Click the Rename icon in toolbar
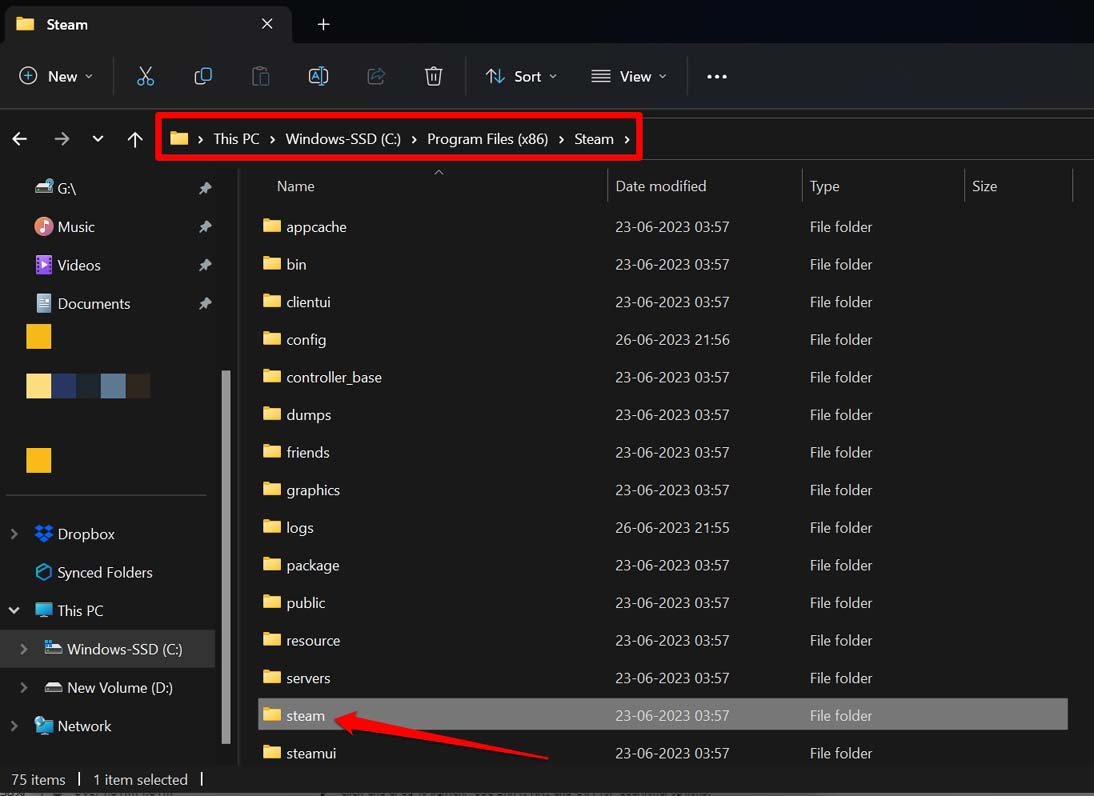Image resolution: width=1094 pixels, height=796 pixels. (x=318, y=76)
